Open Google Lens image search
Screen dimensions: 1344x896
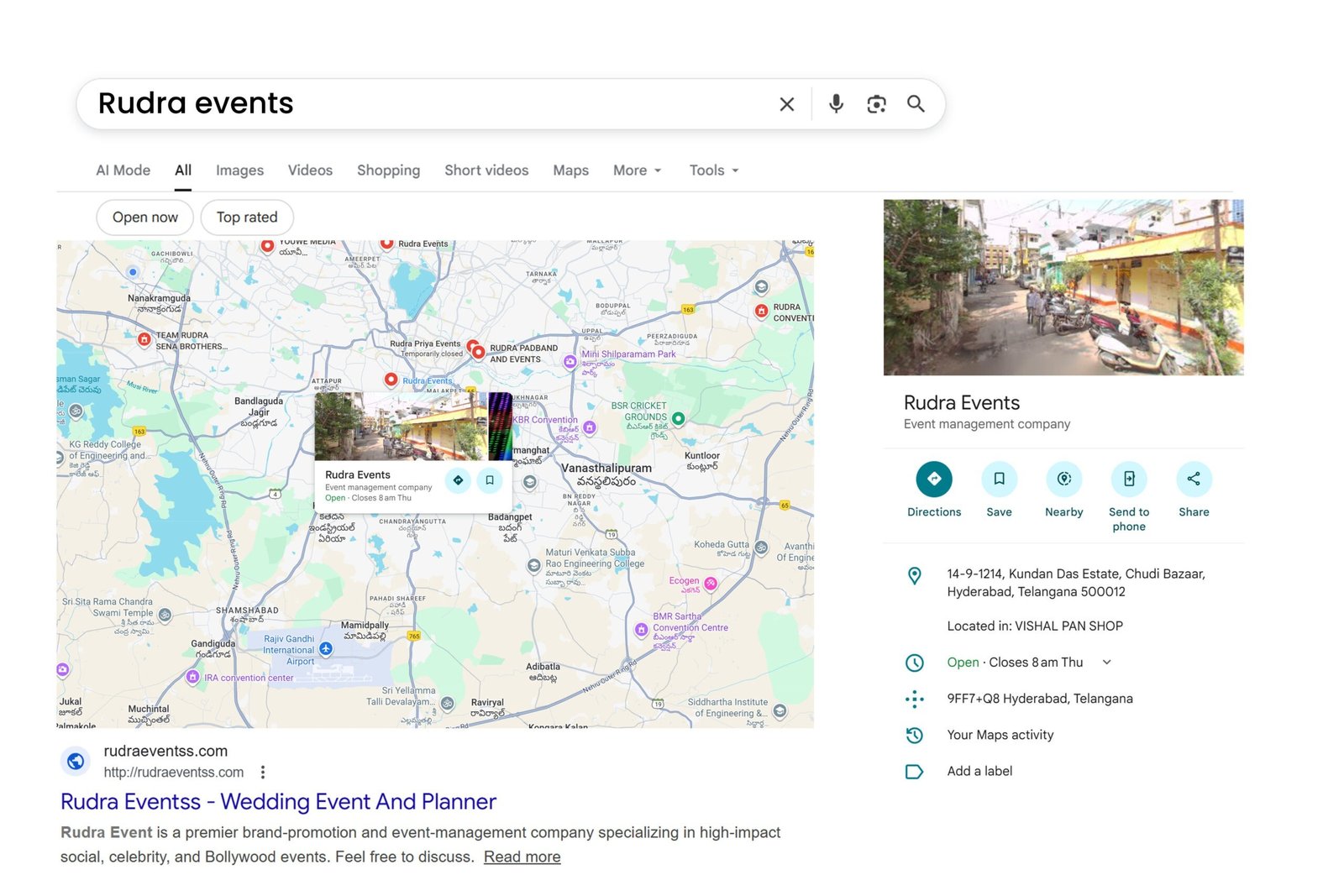[x=876, y=104]
